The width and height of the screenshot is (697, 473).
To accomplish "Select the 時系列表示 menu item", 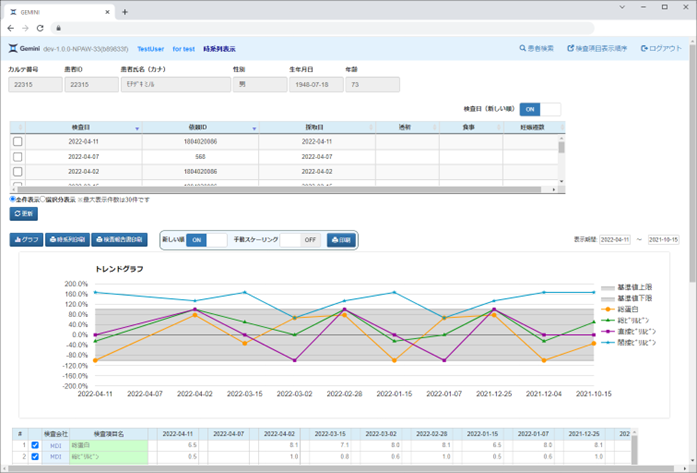I will pos(219,49).
